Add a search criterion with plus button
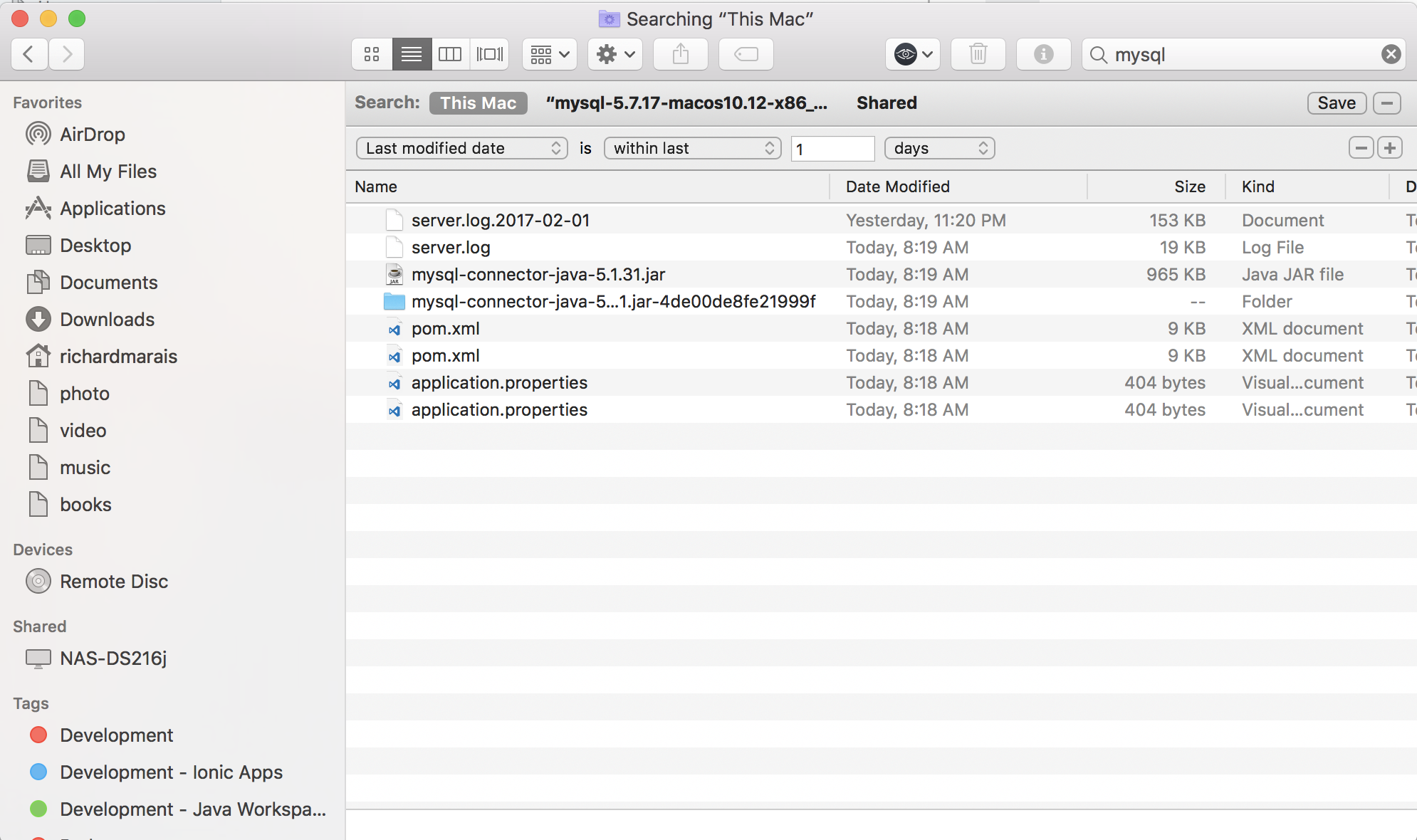1417x840 pixels. pyautogui.click(x=1389, y=148)
